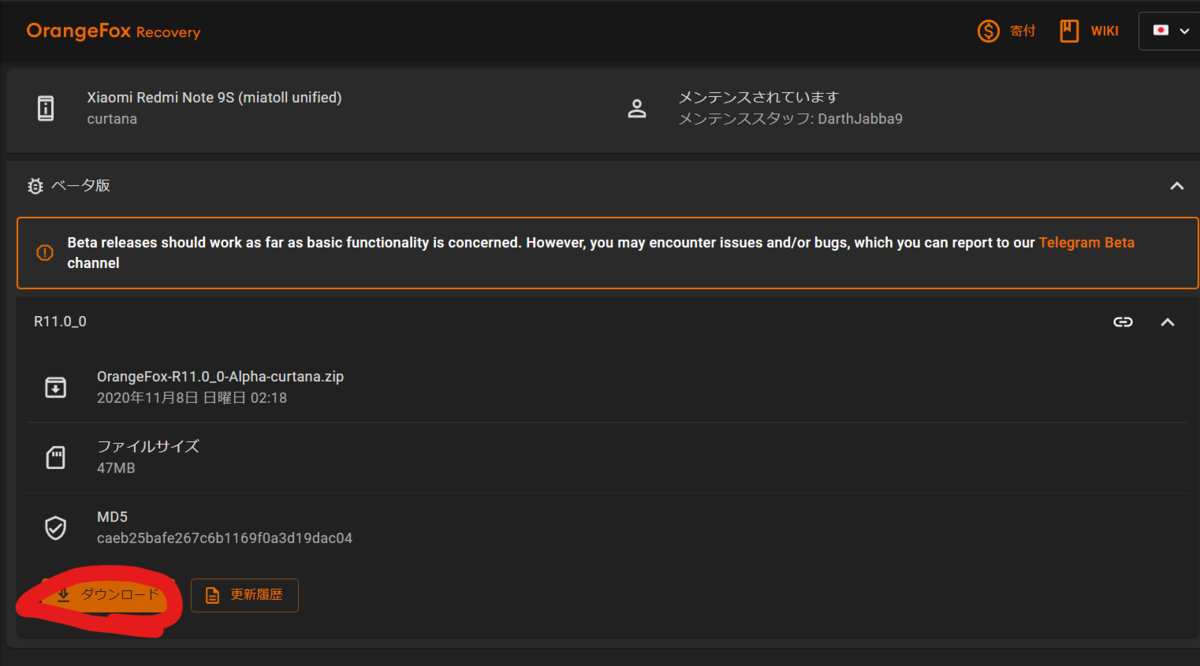Click the dollar coin donate icon

tap(988, 31)
